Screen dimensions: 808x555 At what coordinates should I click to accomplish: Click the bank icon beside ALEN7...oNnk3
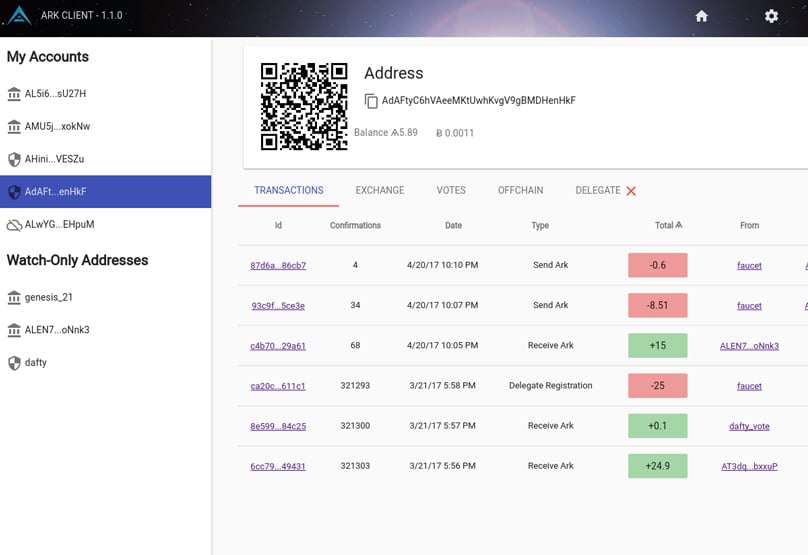pos(14,330)
